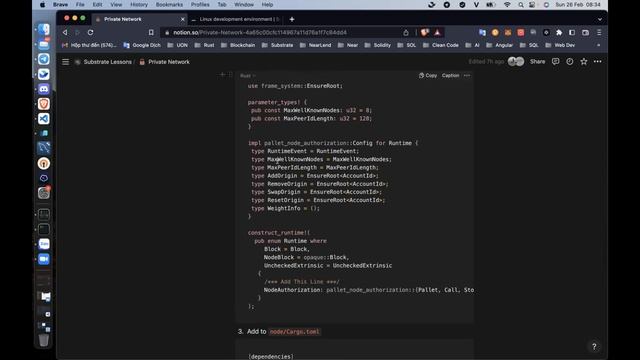Click the page collaborator avatars
Screen dimensions: 640x360
pyautogui.click(x=516, y=62)
